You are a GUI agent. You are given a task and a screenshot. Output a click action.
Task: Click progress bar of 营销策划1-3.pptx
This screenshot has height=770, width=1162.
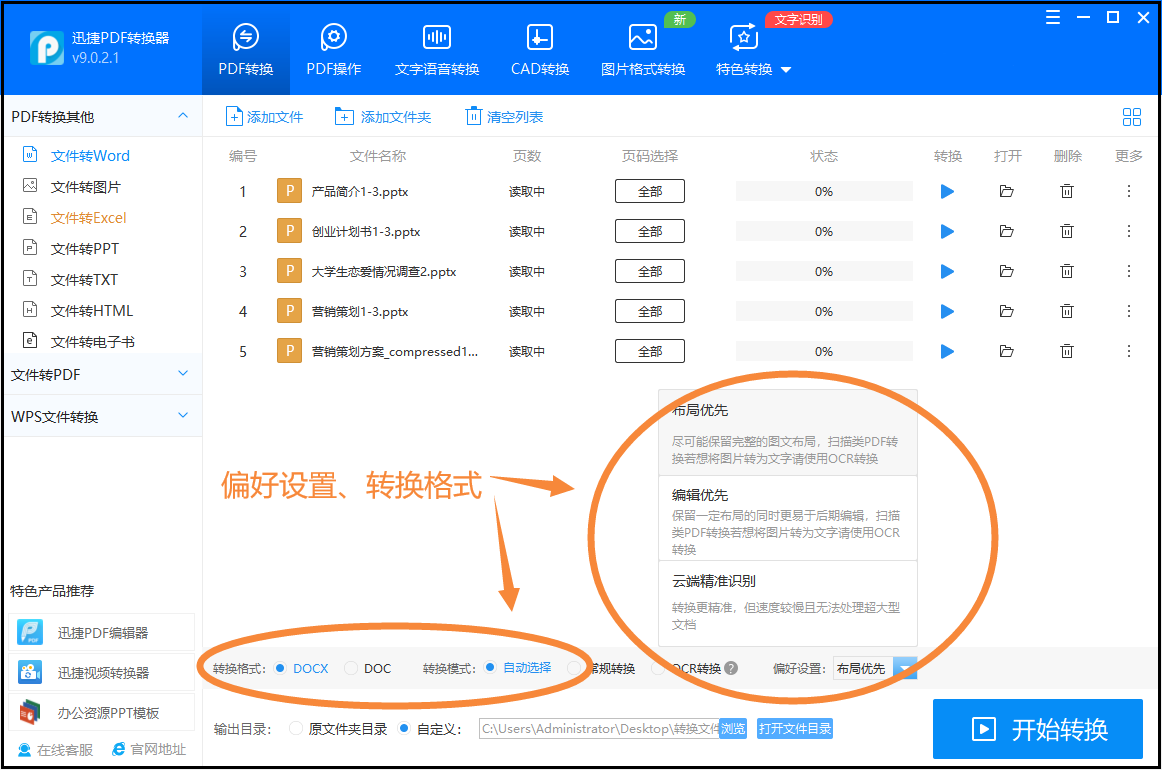824,312
